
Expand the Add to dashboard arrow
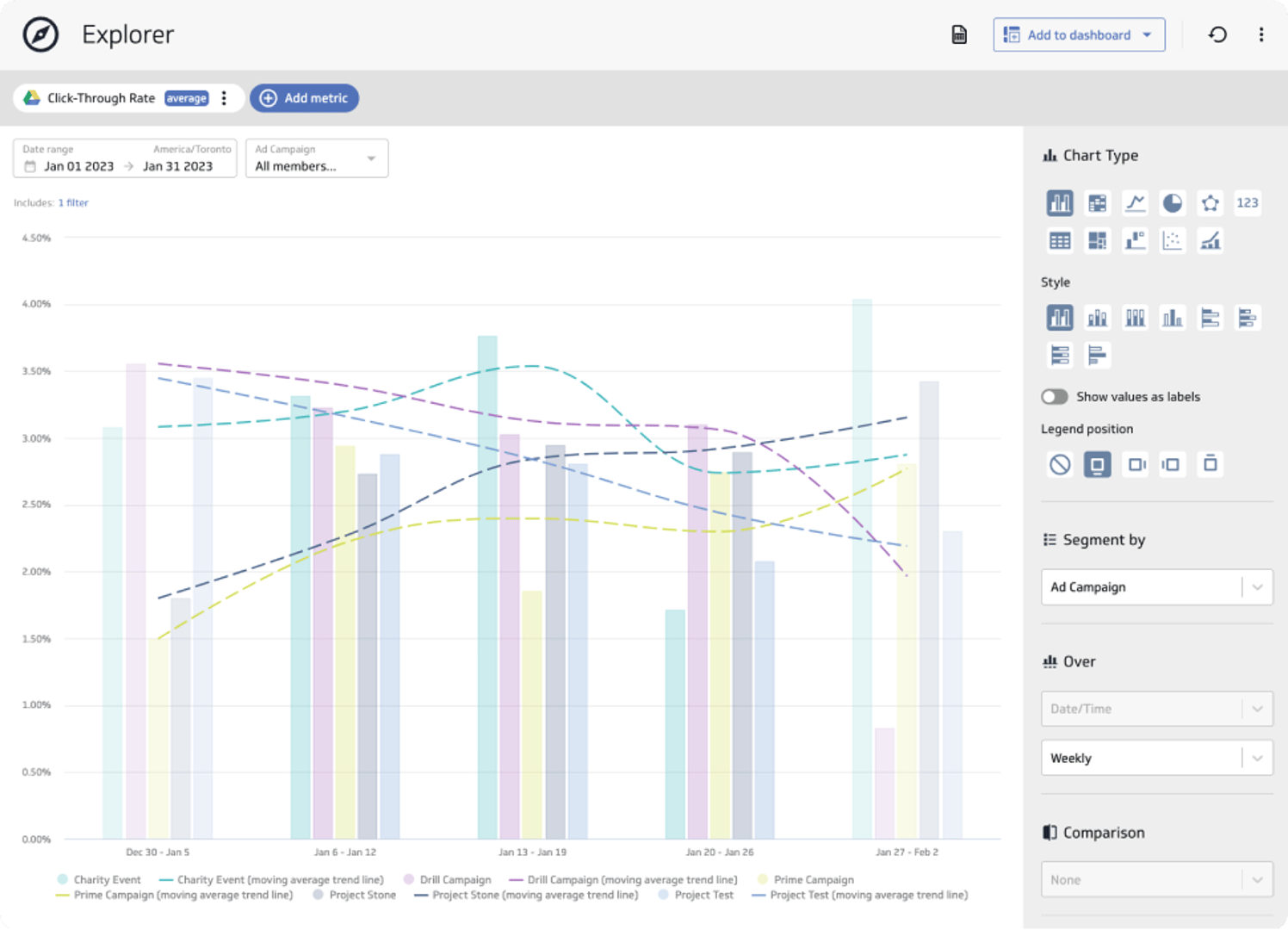click(1147, 35)
